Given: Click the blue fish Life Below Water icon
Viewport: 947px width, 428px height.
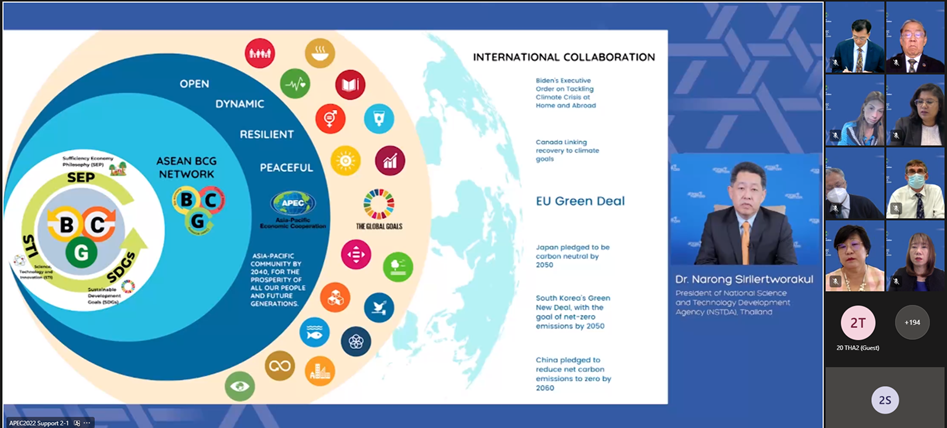Looking at the screenshot, I should pyautogui.click(x=315, y=332).
